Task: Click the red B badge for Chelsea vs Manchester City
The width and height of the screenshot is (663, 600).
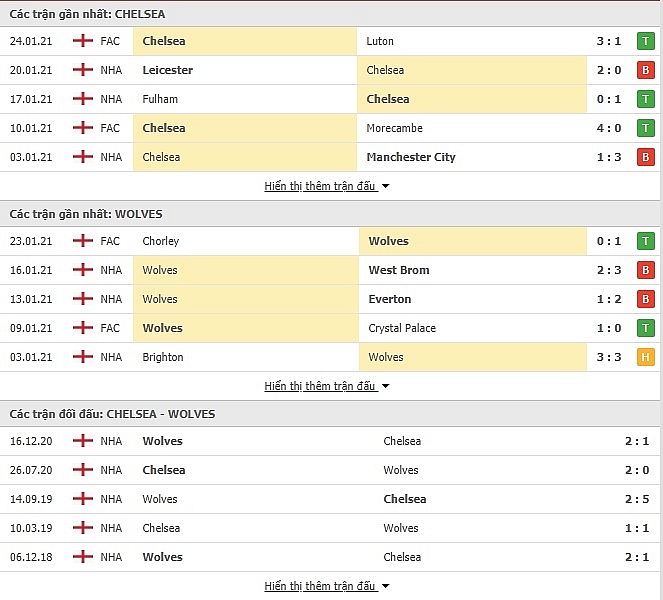Action: [645, 157]
